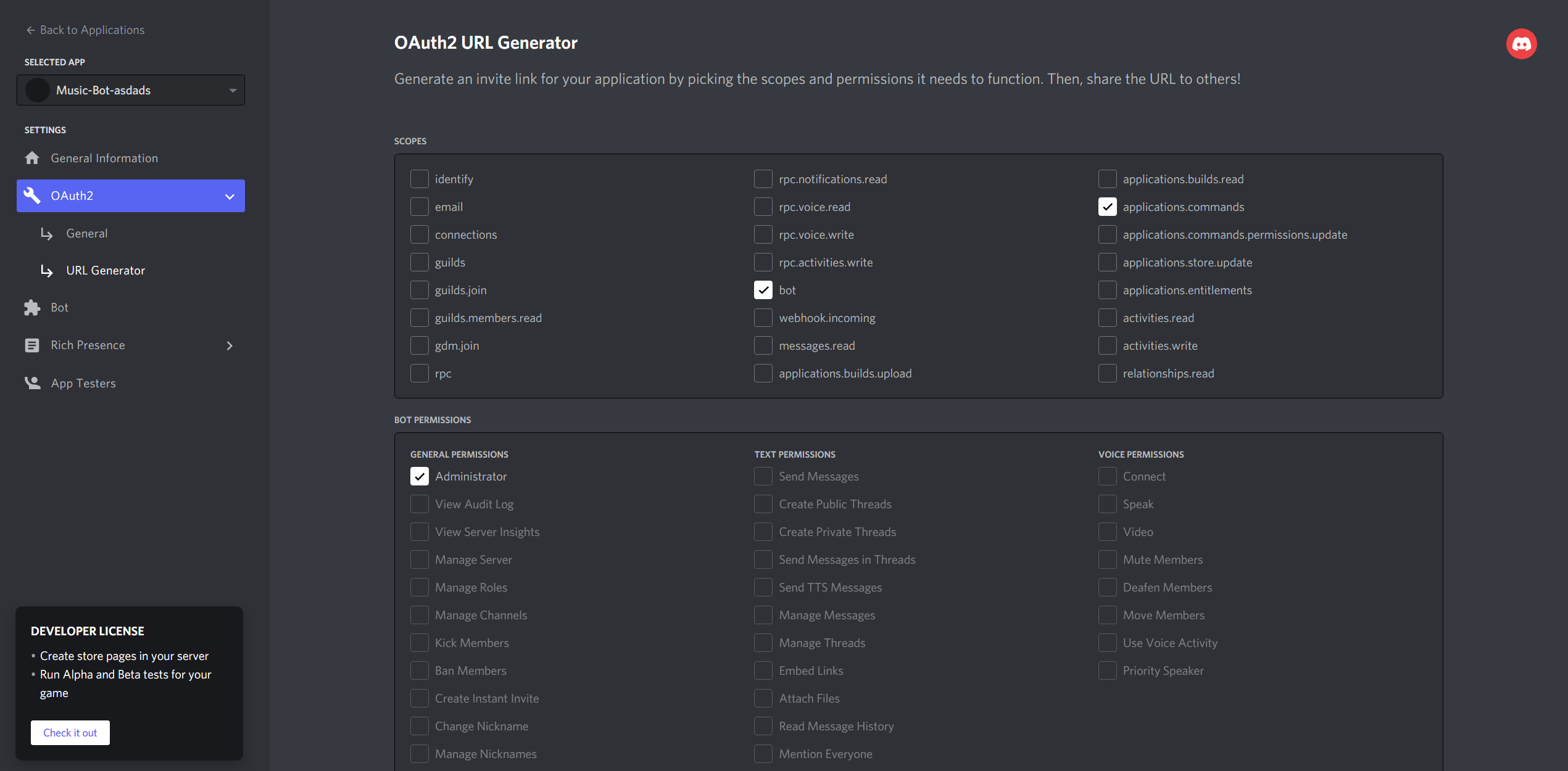This screenshot has width=1568, height=771.
Task: Uncheck the bot scope checkbox
Action: tap(763, 290)
